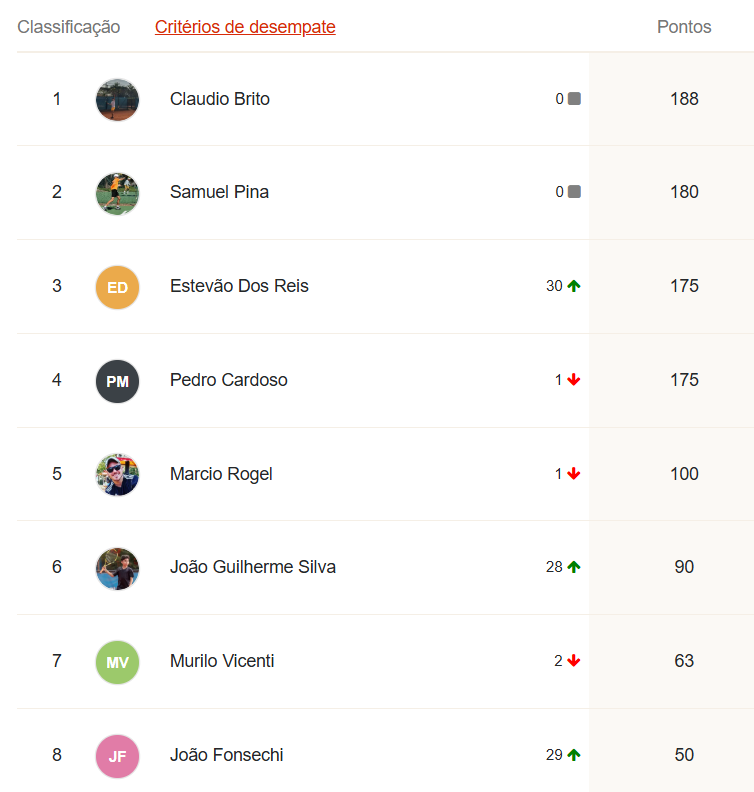Click the green up arrow for João Fonsechi
The height and width of the screenshot is (792, 754).
574,755
